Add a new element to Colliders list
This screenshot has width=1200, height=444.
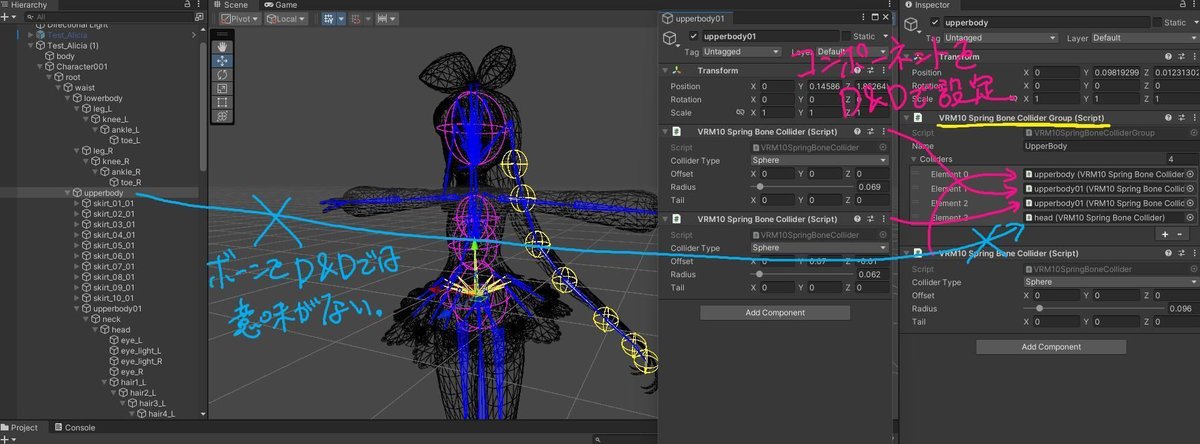click(x=1165, y=233)
